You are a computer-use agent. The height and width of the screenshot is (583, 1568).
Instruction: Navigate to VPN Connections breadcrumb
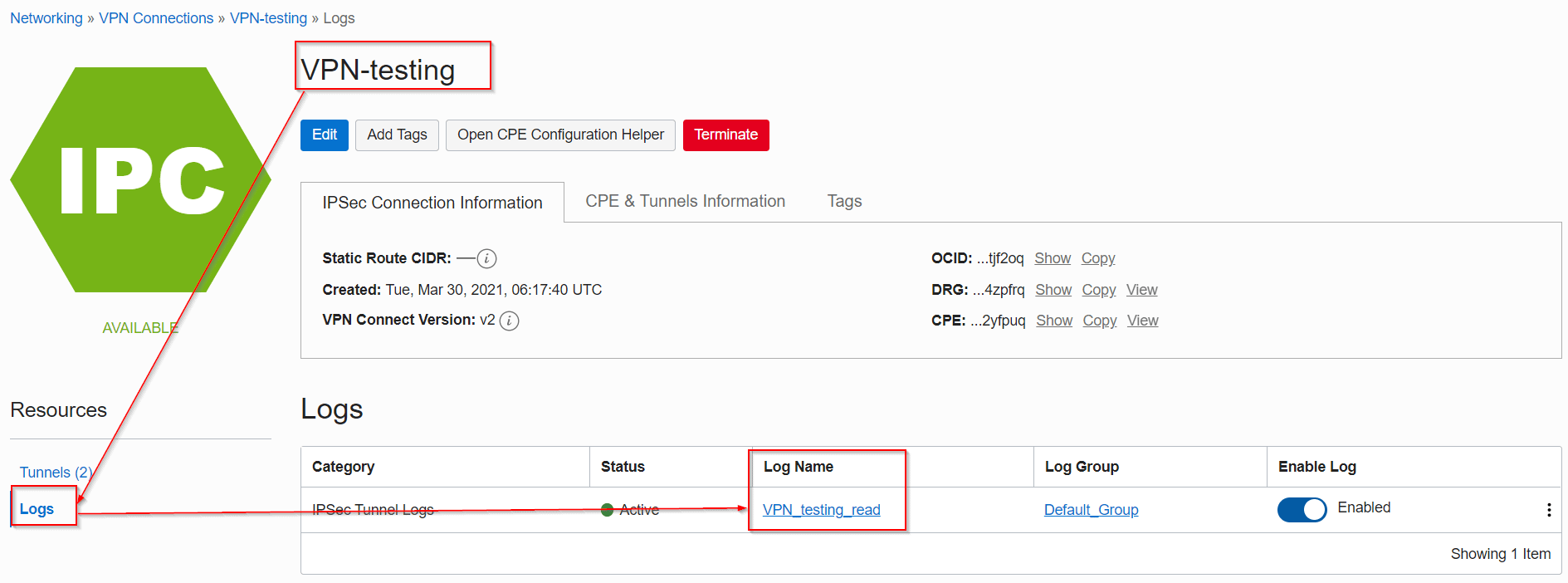click(156, 18)
